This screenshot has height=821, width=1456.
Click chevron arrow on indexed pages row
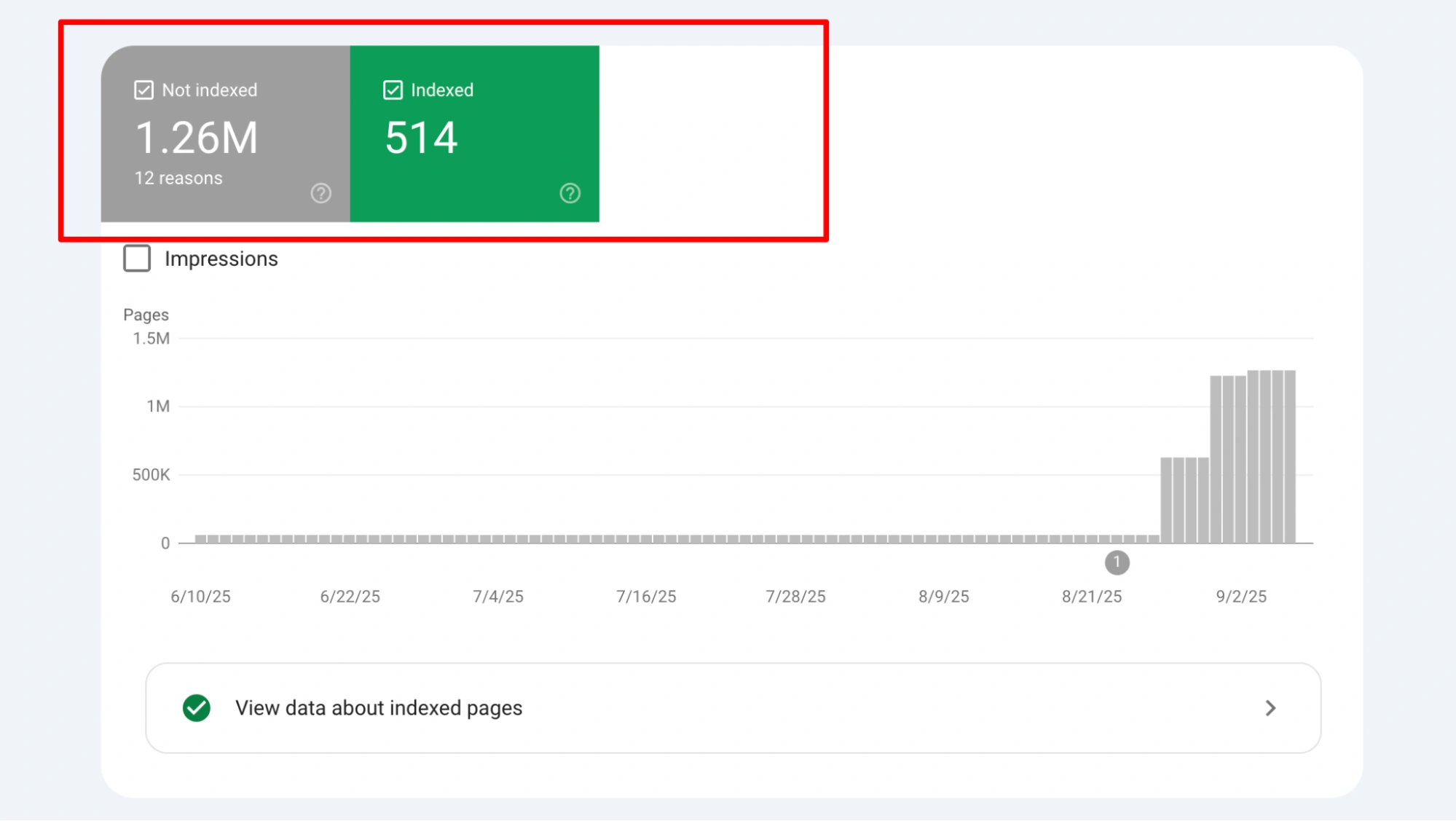pos(1270,708)
